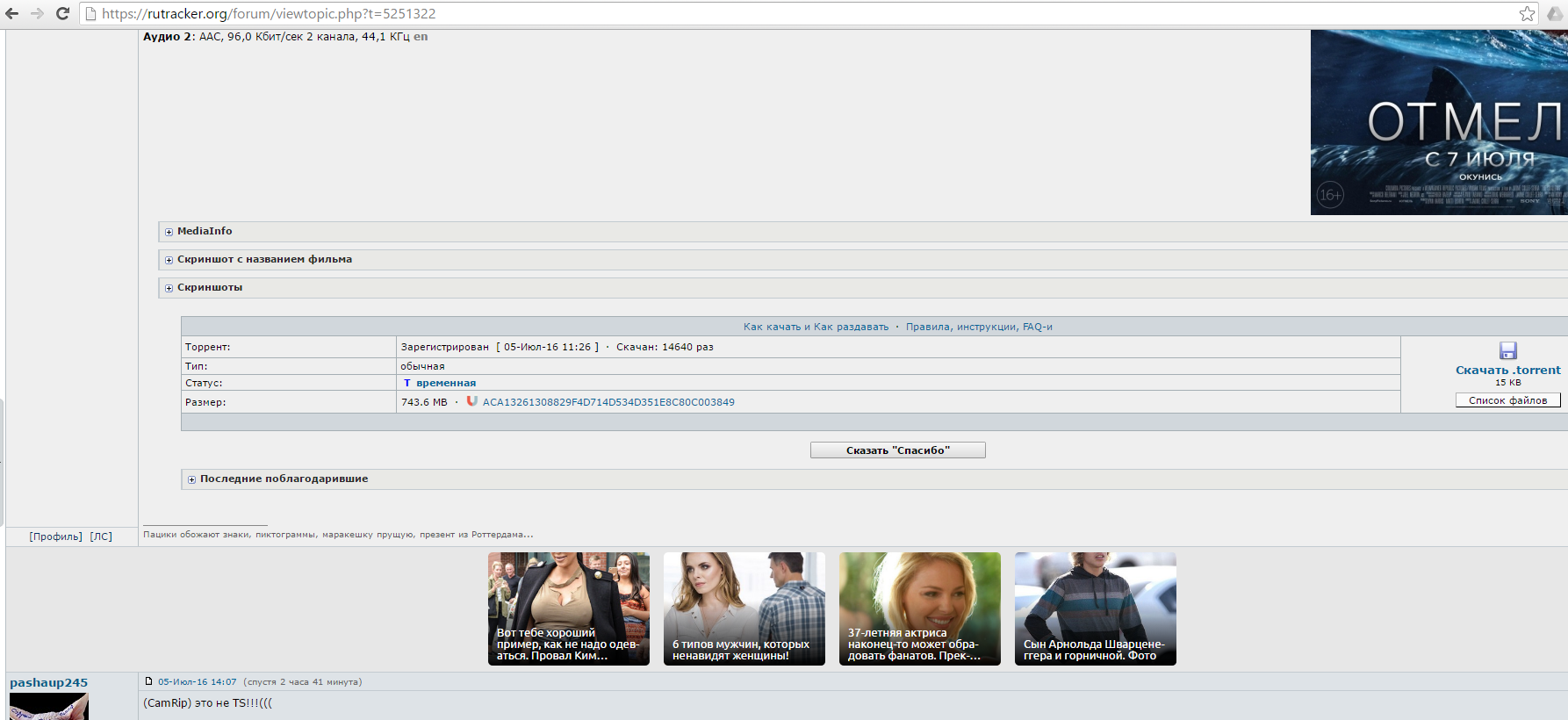Click the 'Сказать "Спасибо"' button
1568x720 pixels.
click(898, 450)
